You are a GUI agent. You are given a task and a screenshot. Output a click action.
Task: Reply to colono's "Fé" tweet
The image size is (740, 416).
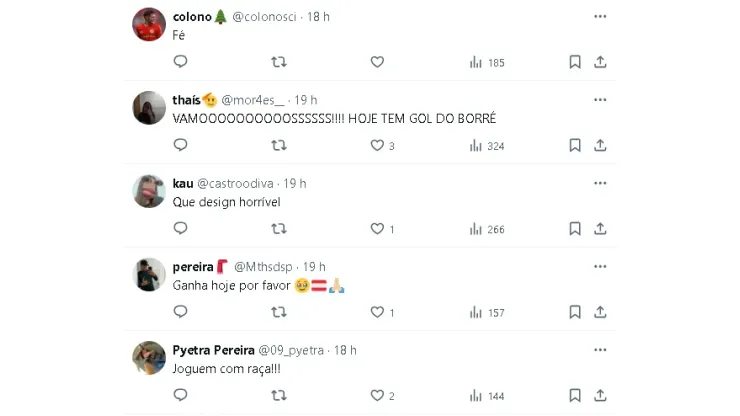[181, 62]
